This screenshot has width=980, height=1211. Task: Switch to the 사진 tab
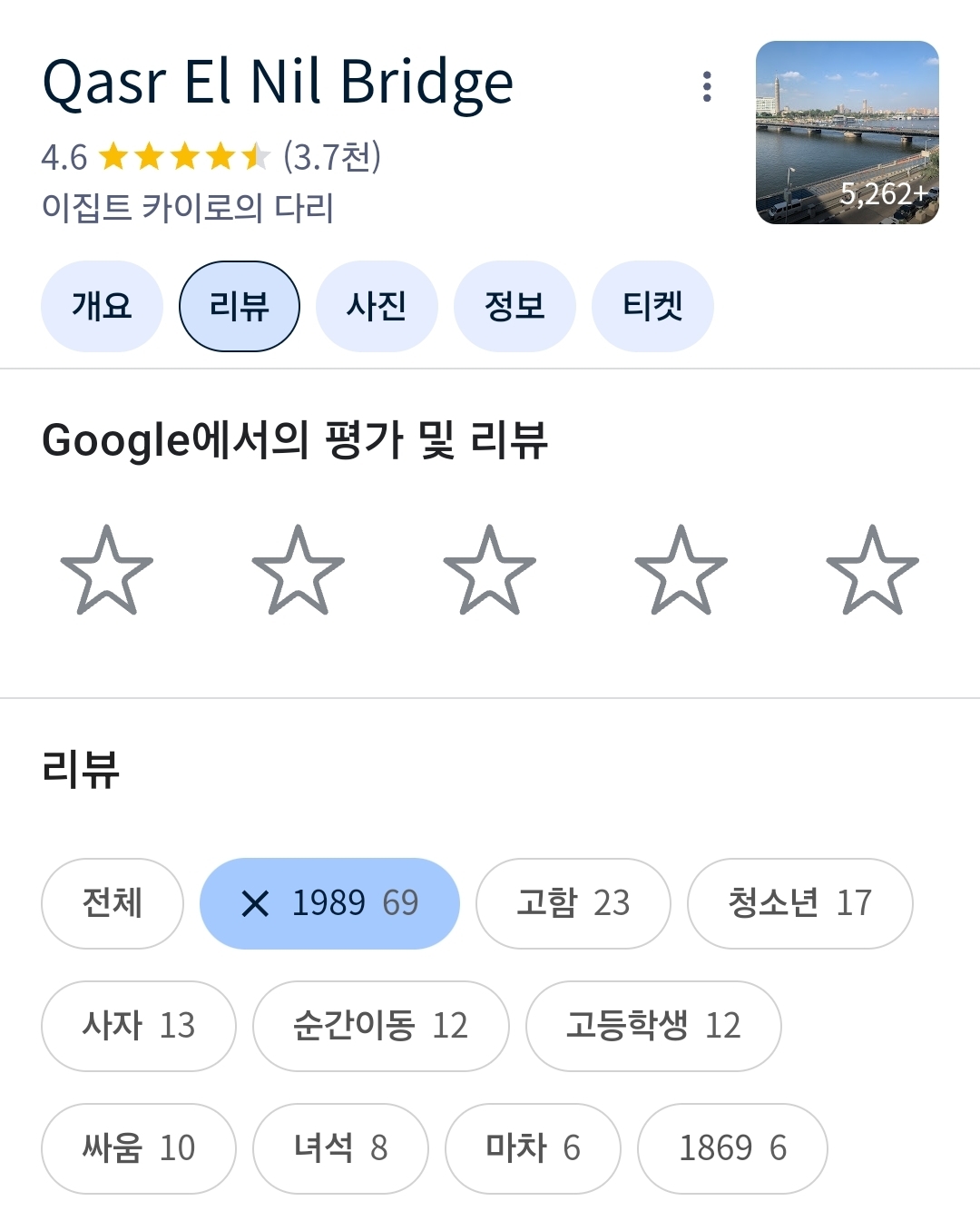377,306
